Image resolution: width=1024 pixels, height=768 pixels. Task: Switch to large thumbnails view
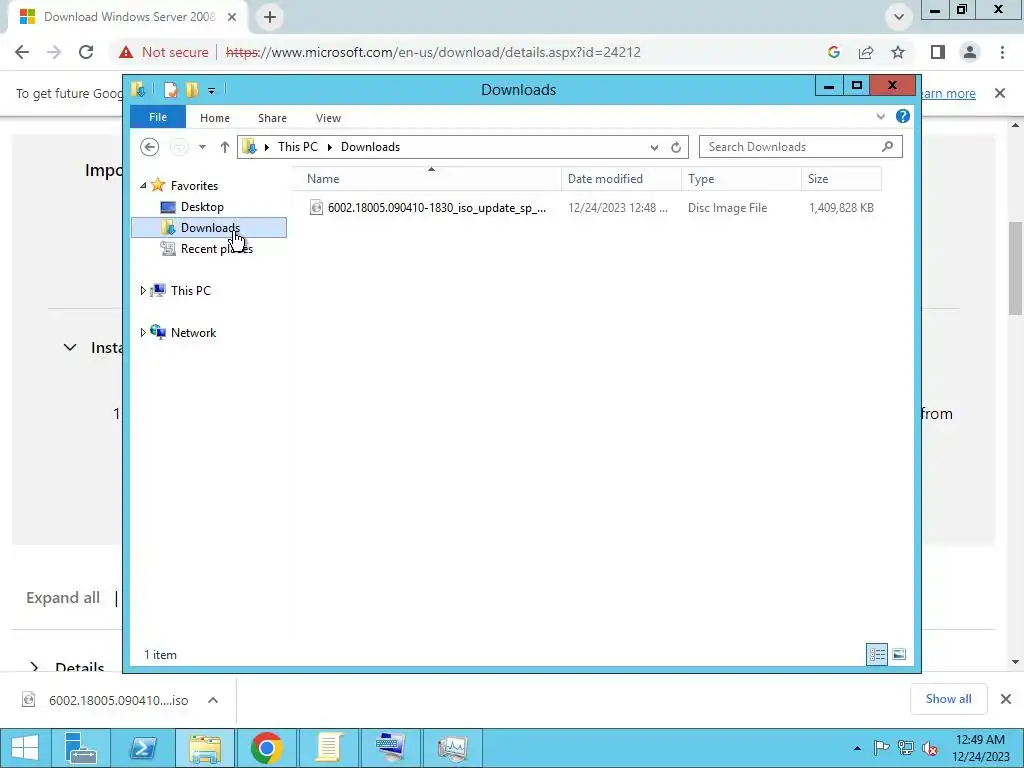click(899, 654)
